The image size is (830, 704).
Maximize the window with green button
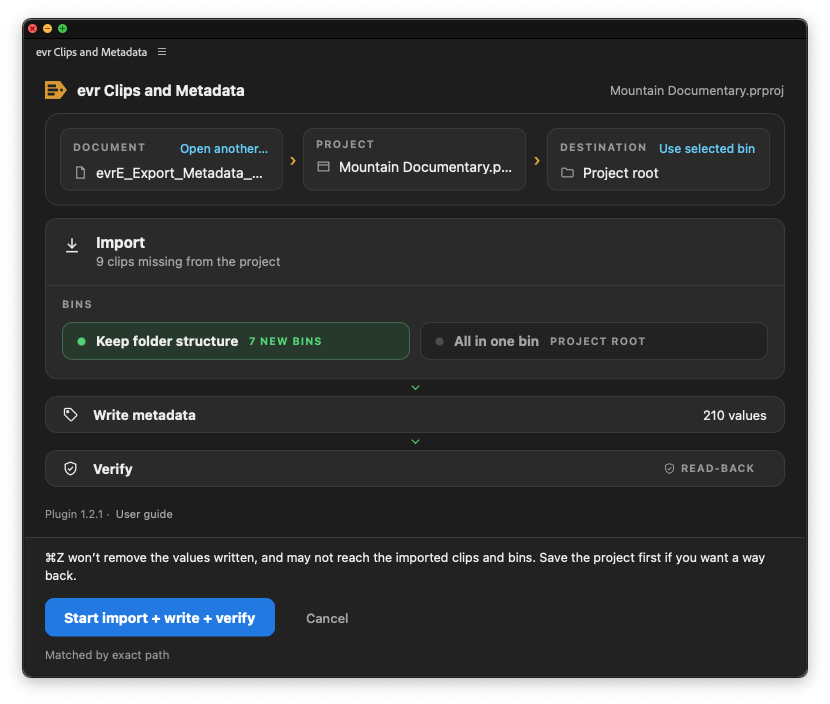(62, 29)
